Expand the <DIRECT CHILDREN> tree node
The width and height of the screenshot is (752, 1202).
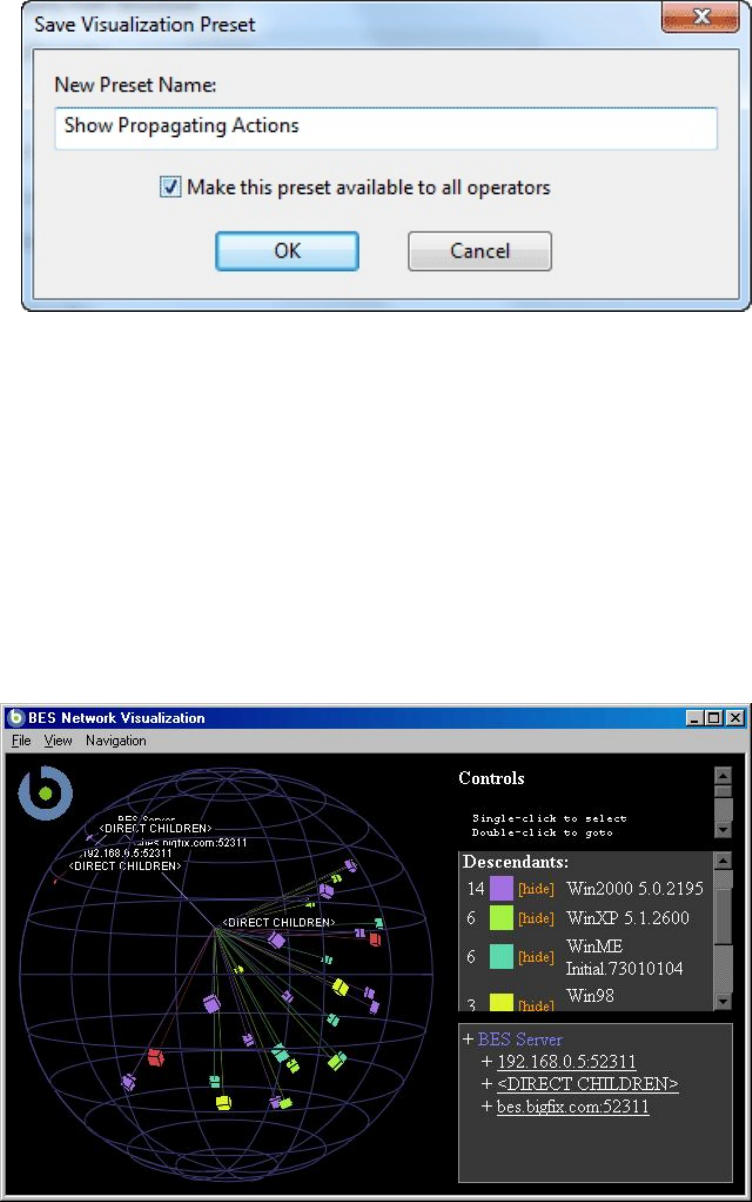(x=486, y=1084)
